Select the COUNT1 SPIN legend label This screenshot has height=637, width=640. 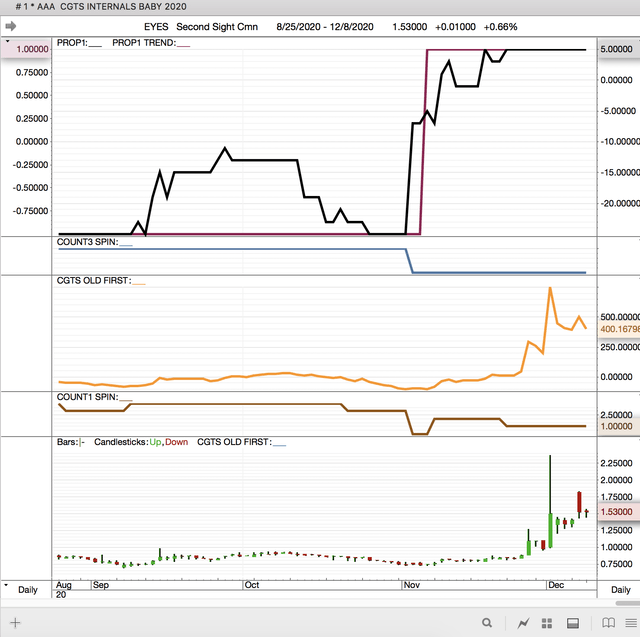click(x=87, y=397)
